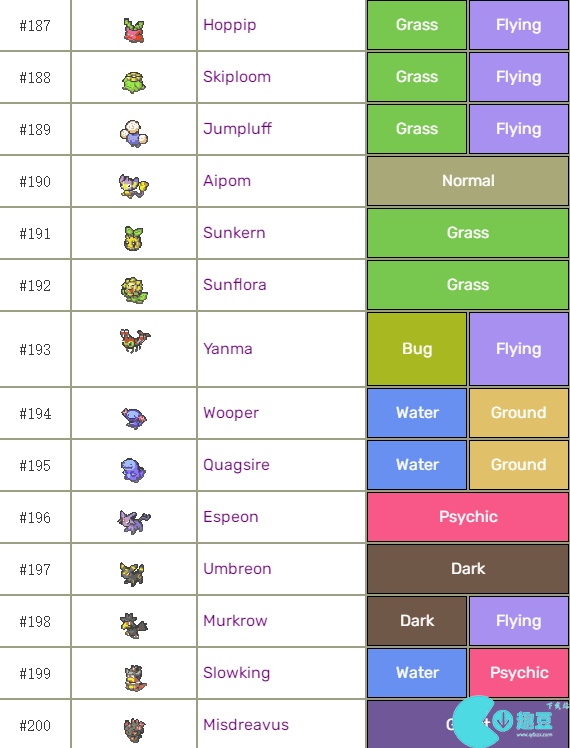Select Slowking's Water type badge
This screenshot has width=570, height=748.
click(x=417, y=673)
